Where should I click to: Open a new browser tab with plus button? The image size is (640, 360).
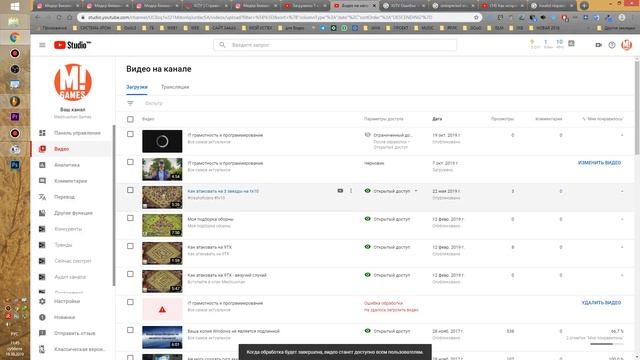click(584, 6)
